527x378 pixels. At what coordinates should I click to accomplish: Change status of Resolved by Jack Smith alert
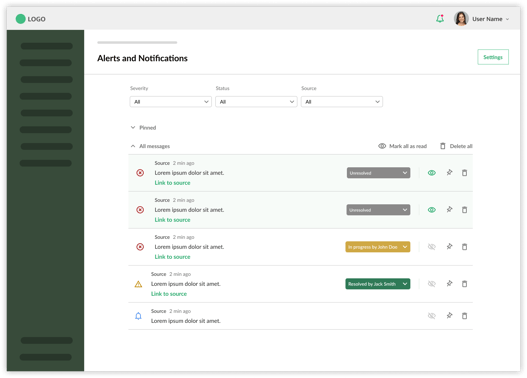(377, 284)
